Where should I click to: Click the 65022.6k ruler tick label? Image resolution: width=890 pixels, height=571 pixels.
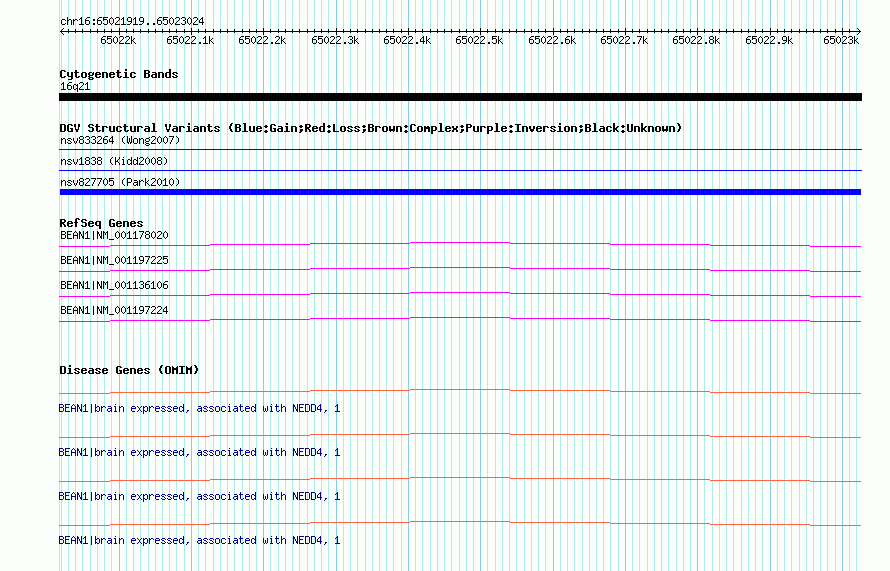tap(552, 40)
